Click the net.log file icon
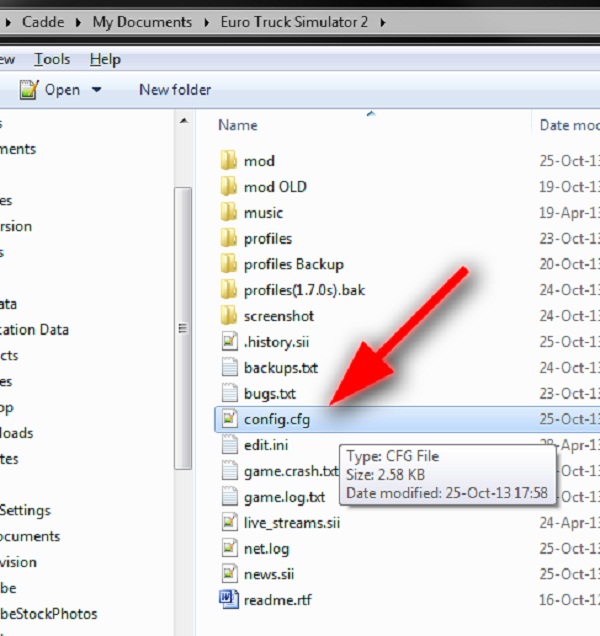600x636 pixels. tap(230, 548)
